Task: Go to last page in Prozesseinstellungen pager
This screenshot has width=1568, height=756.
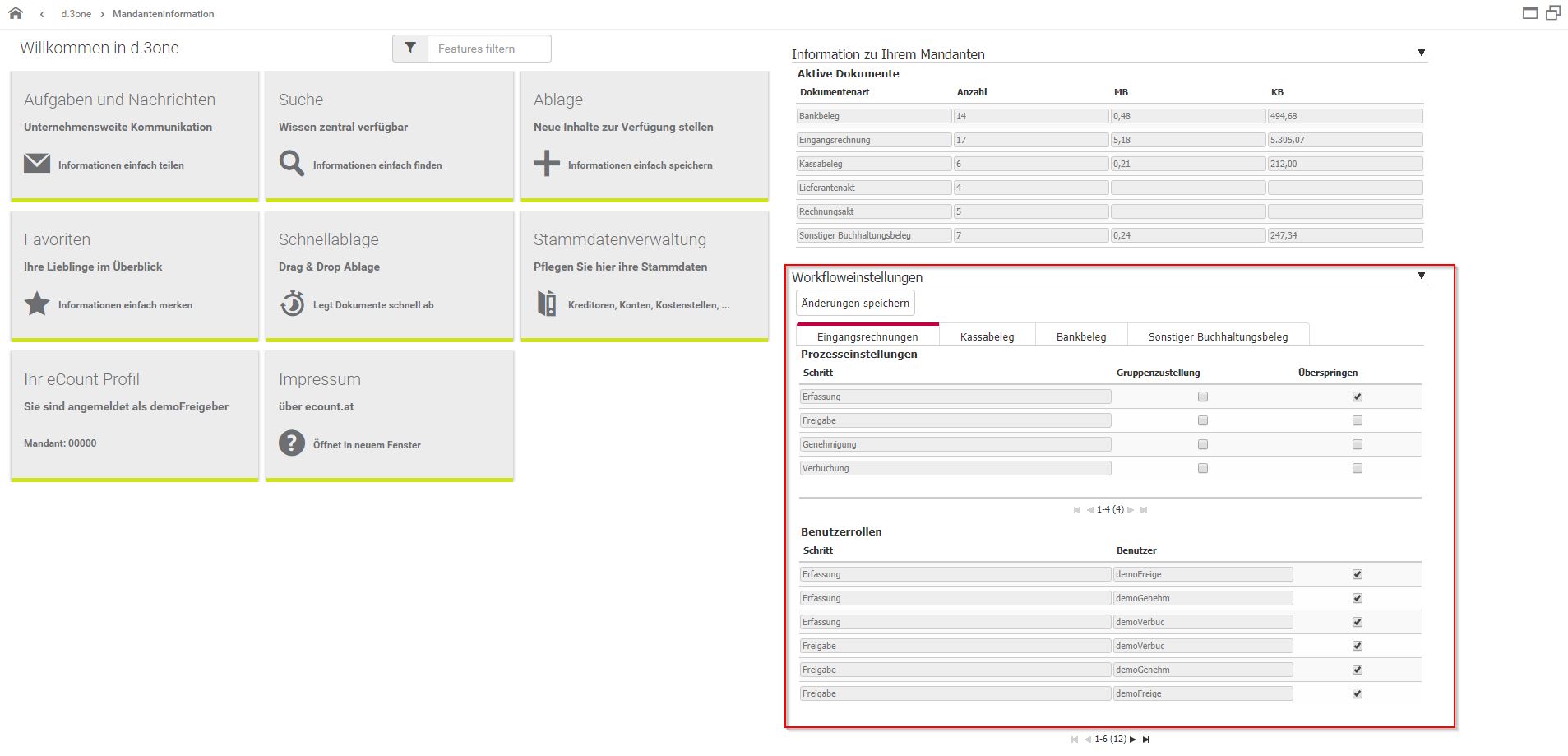Action: pyautogui.click(x=1144, y=510)
